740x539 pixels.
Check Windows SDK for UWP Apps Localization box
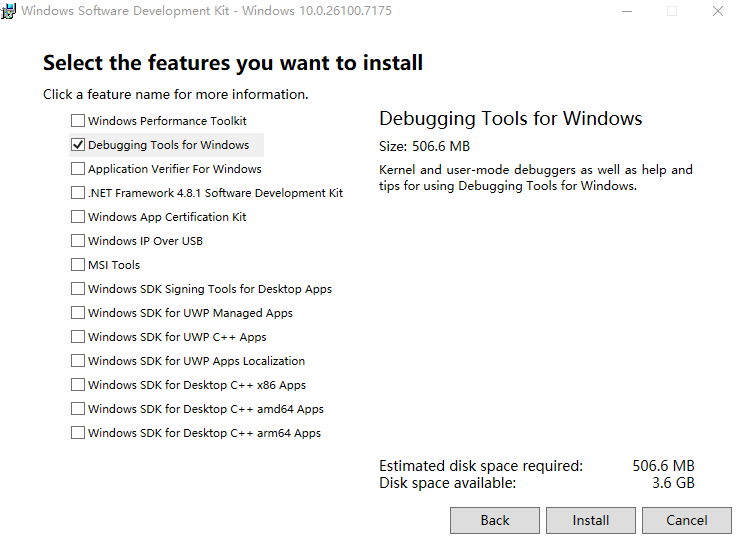(78, 361)
